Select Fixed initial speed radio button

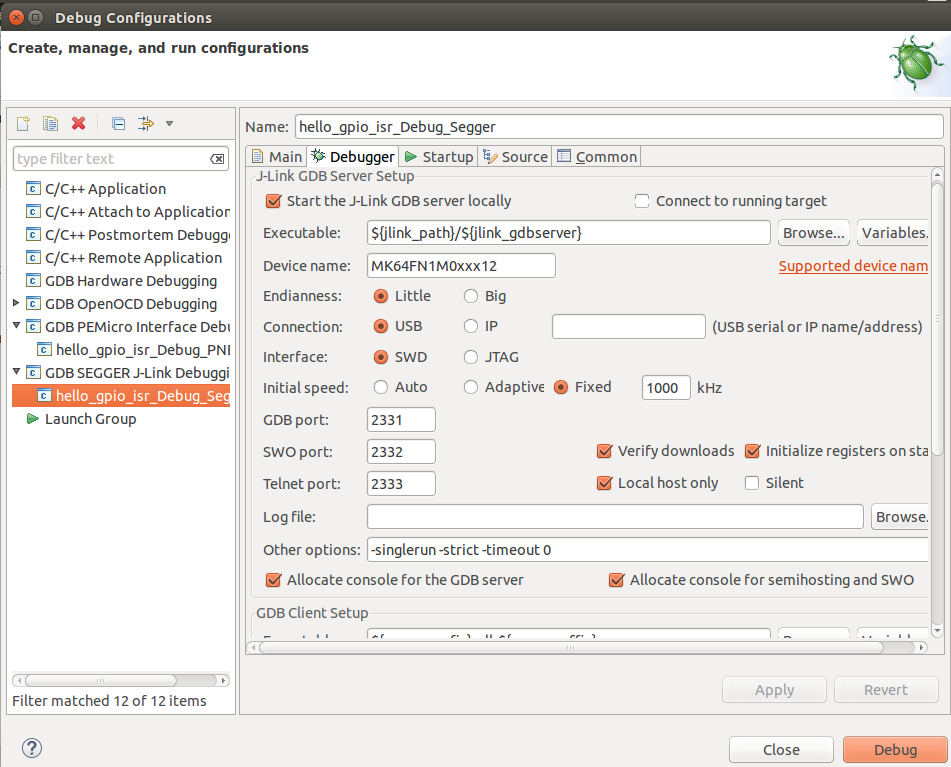click(561, 387)
